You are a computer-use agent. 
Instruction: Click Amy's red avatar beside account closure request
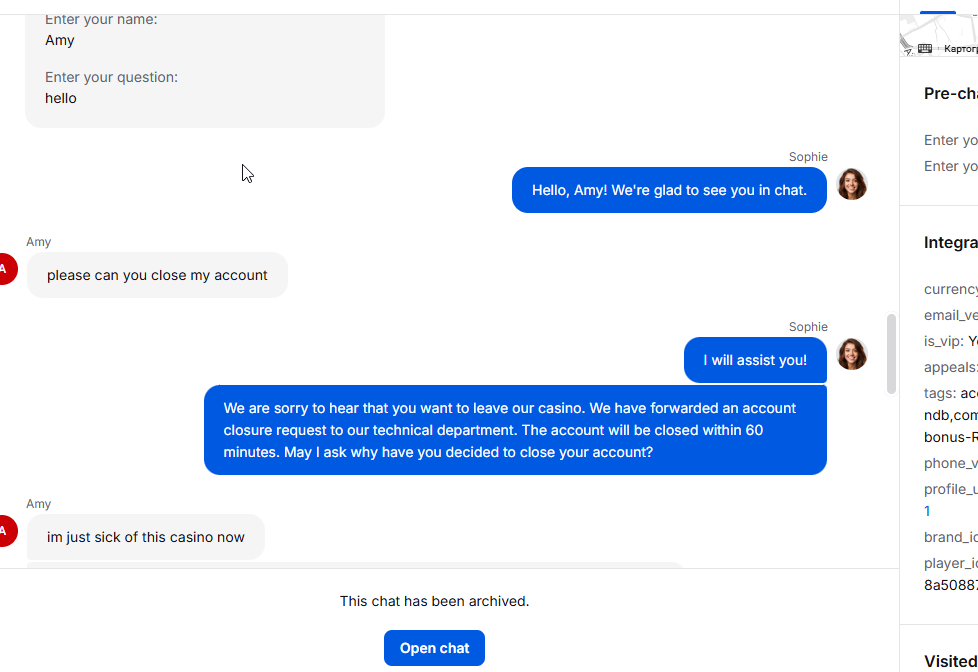(6, 269)
